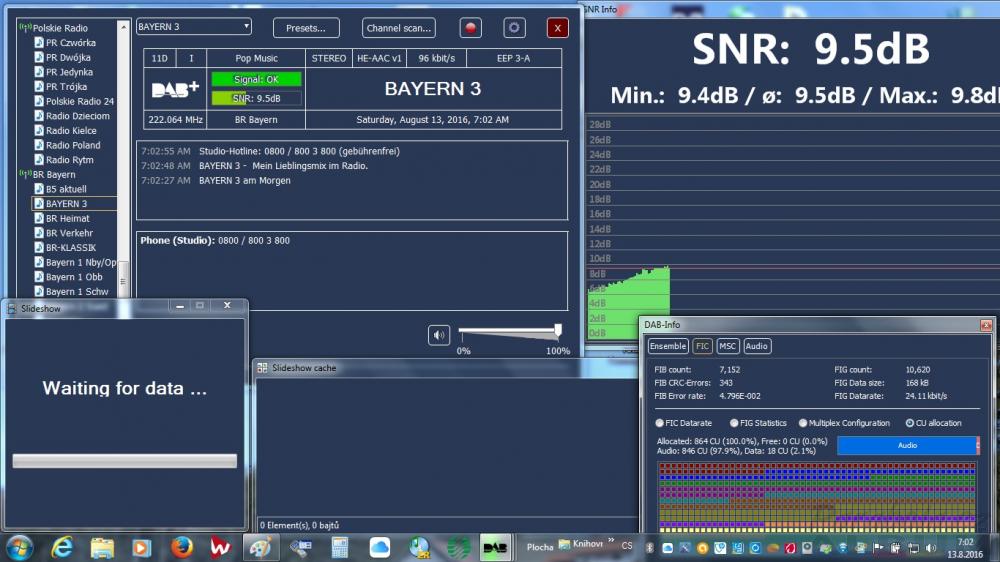Adjust the volume slider handle
The image size is (1000, 562).
point(558,330)
